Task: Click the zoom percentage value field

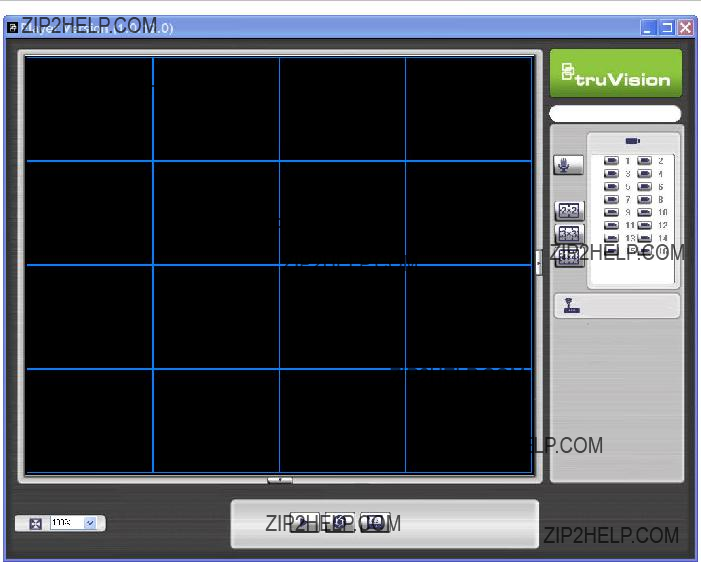Action: coord(67,523)
